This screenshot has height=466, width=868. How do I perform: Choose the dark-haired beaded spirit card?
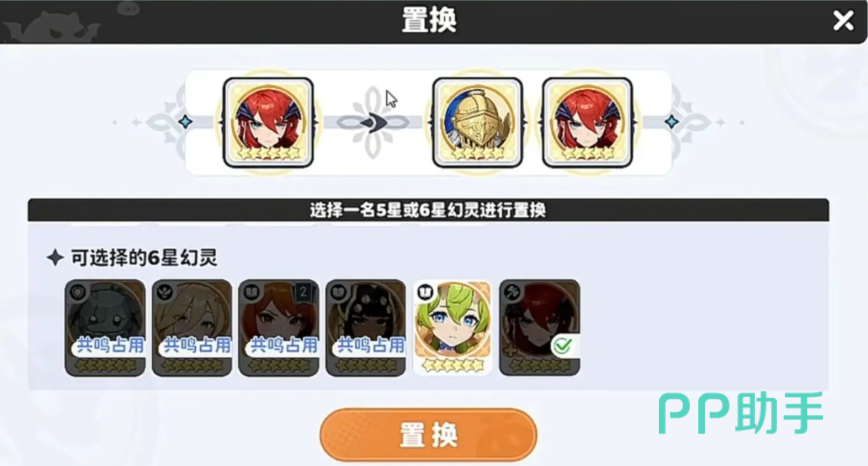coord(366,328)
